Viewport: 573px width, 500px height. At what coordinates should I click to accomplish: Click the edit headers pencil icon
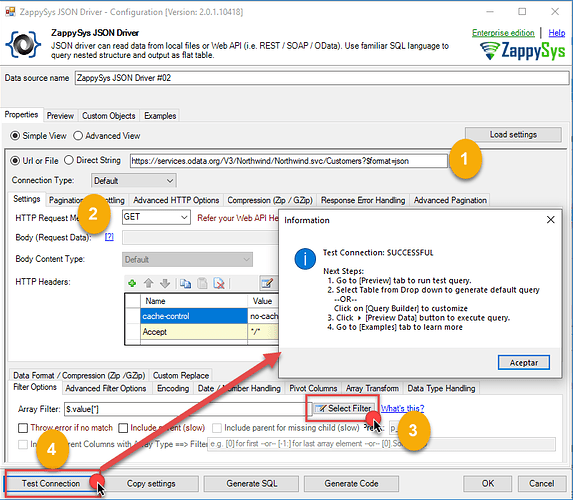(267, 283)
